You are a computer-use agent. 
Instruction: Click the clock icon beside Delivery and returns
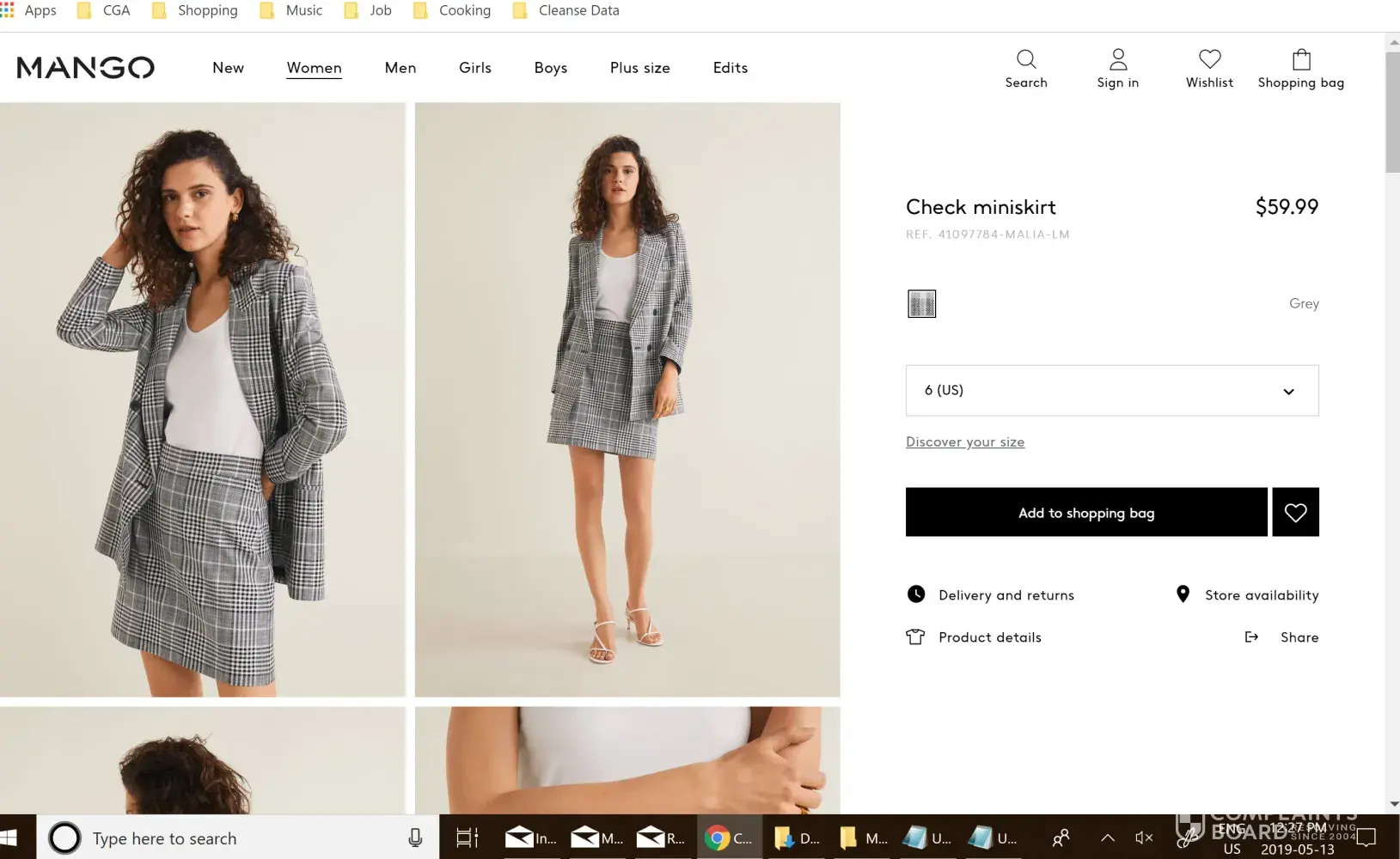click(916, 594)
